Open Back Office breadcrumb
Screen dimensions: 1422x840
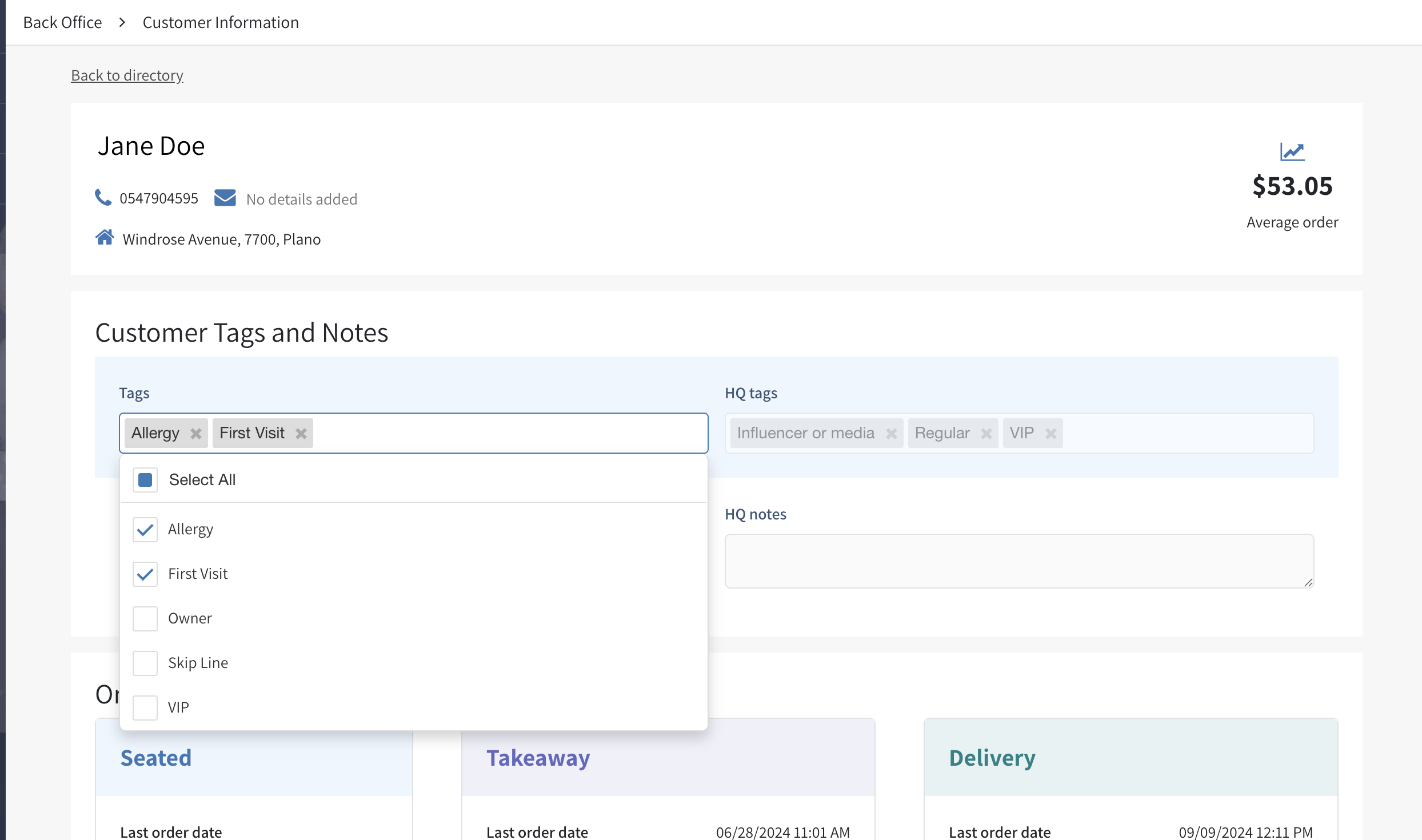tap(63, 22)
